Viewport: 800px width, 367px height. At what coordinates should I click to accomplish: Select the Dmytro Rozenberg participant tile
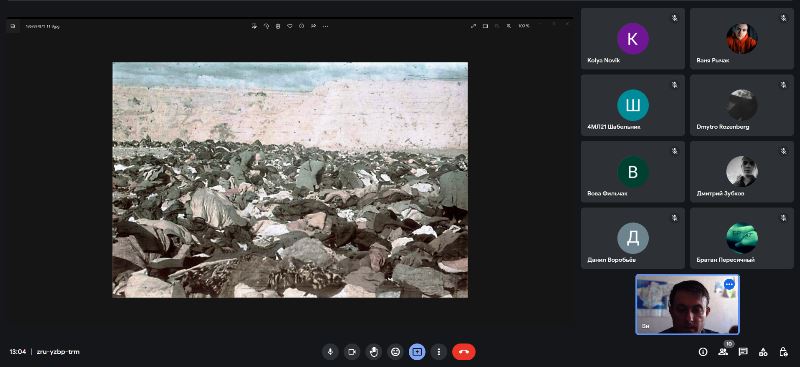click(x=742, y=105)
